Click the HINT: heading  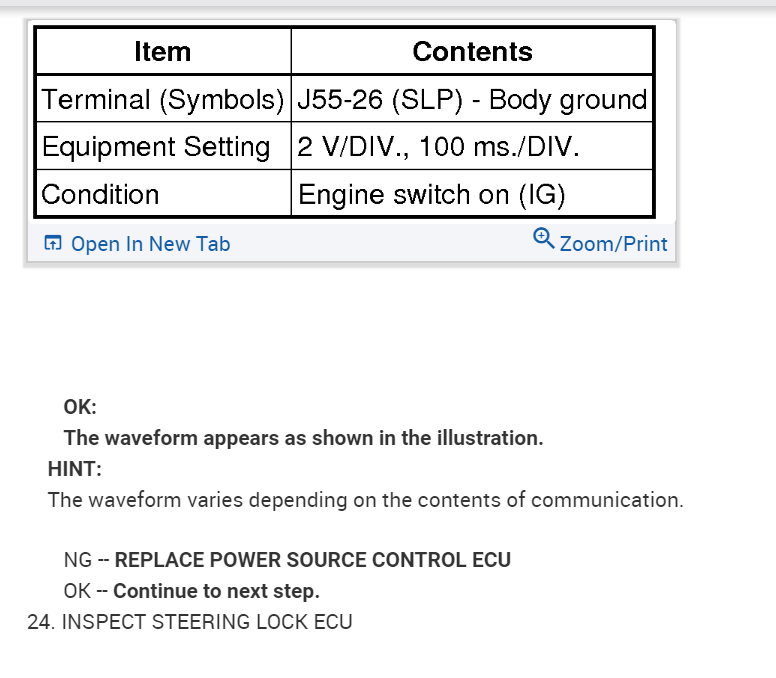[75, 469]
